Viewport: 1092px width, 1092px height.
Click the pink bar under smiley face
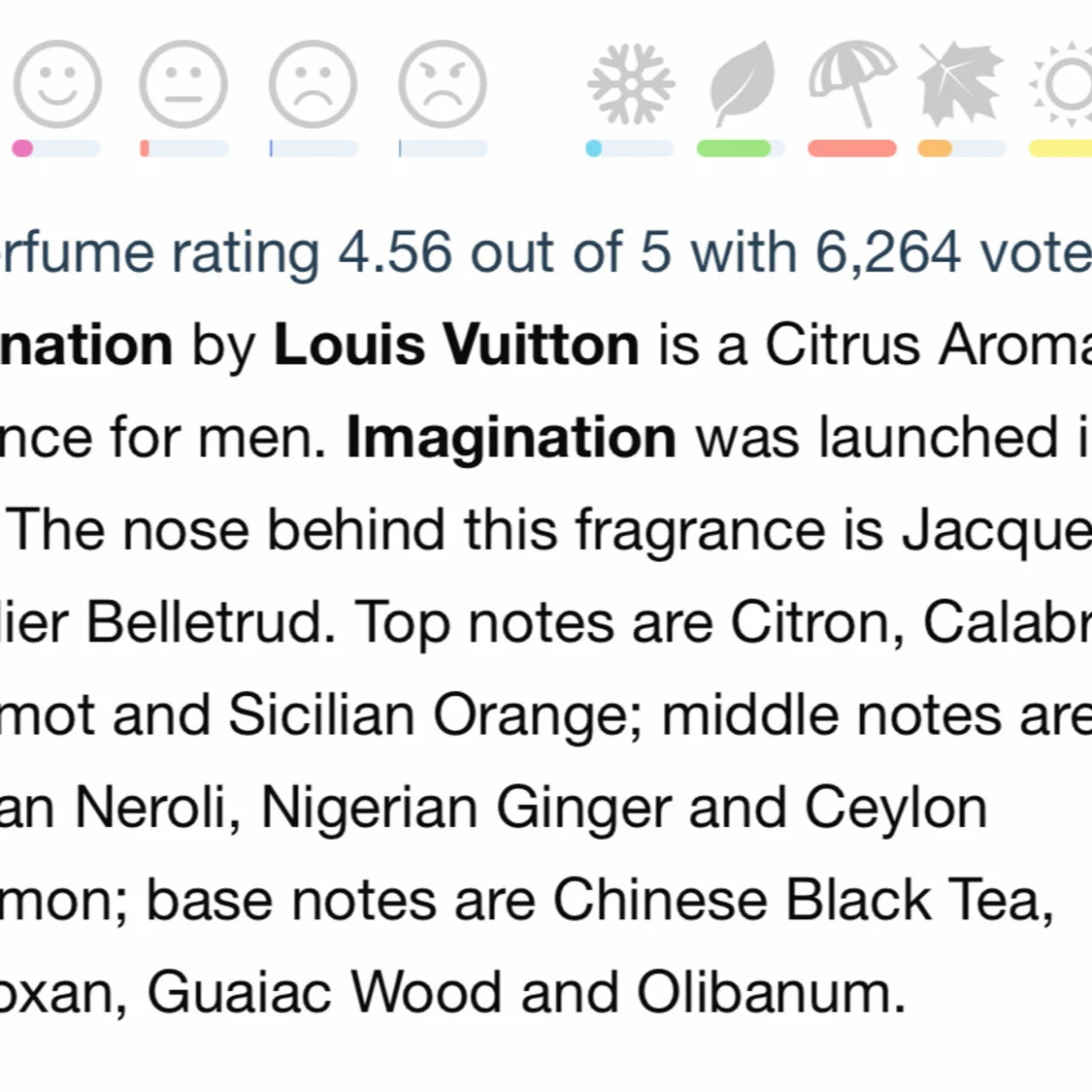coord(56,149)
